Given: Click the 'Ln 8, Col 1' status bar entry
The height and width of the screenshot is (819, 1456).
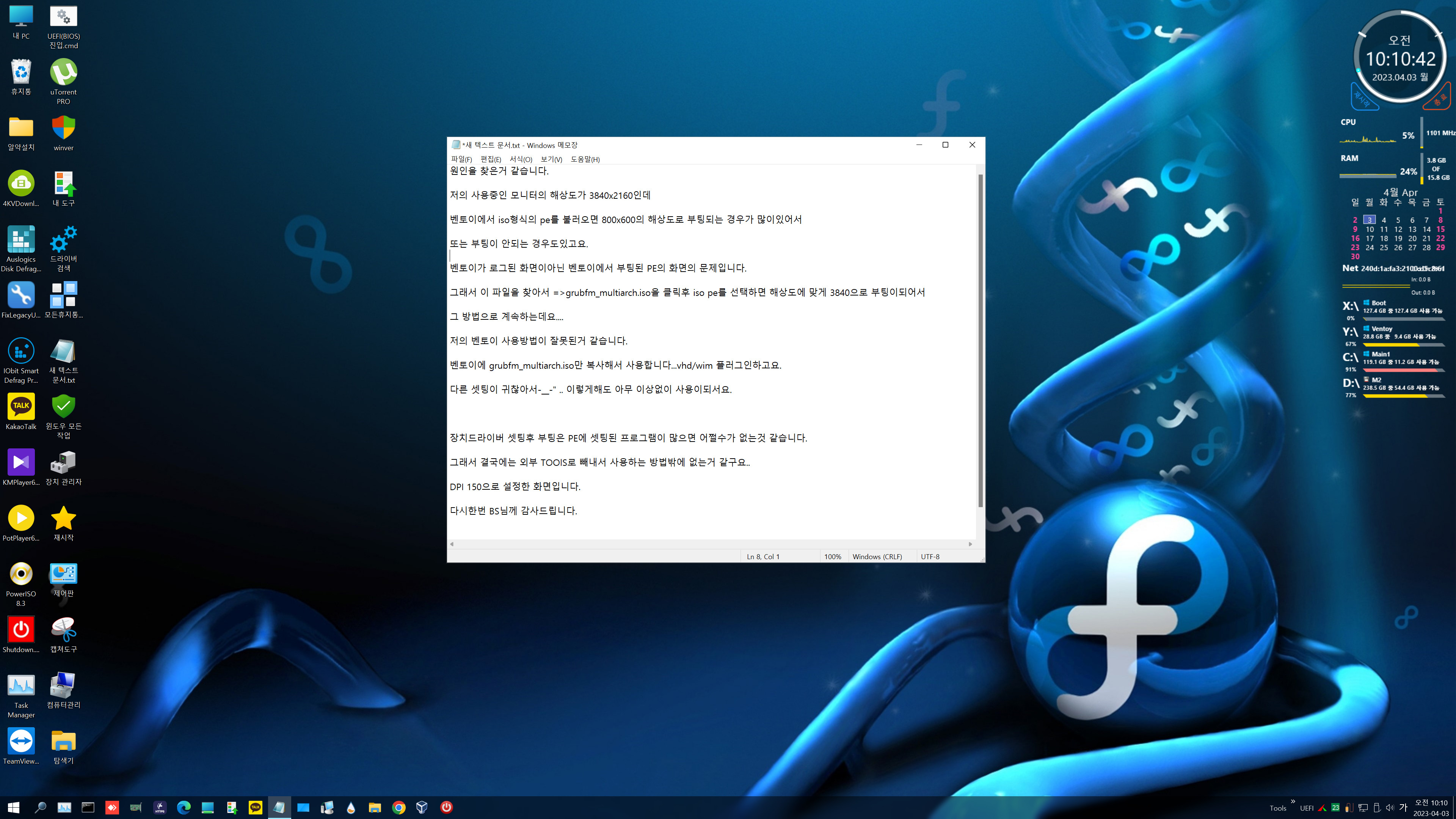Looking at the screenshot, I should [763, 556].
